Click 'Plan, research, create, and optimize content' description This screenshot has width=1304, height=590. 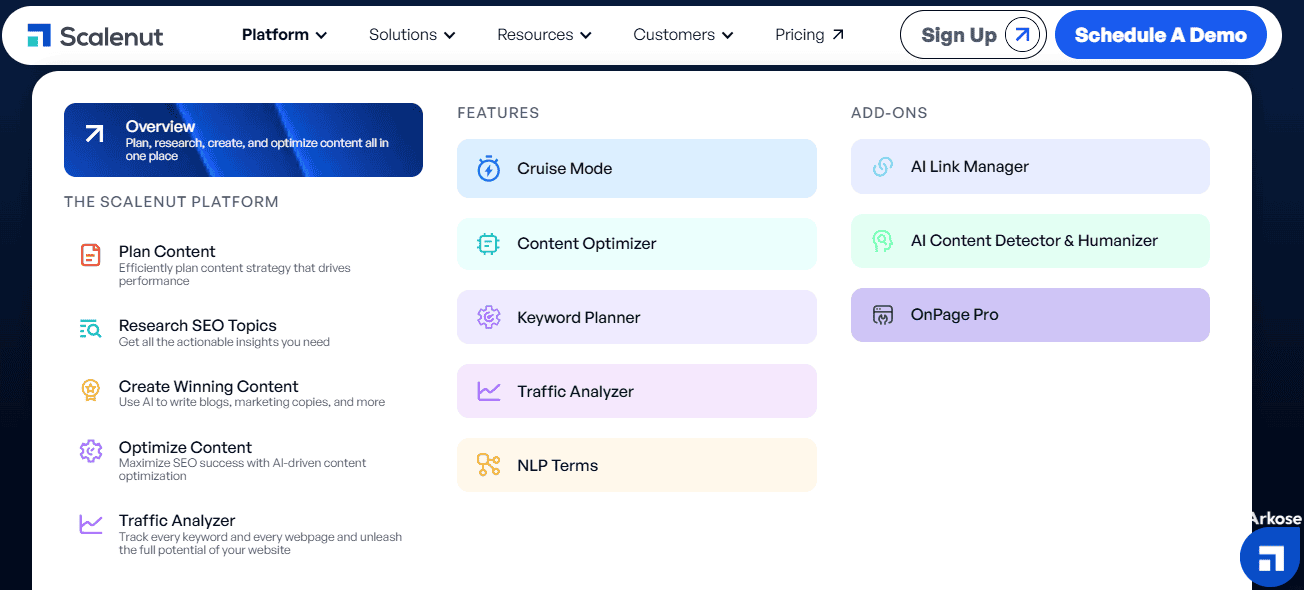click(x=257, y=149)
